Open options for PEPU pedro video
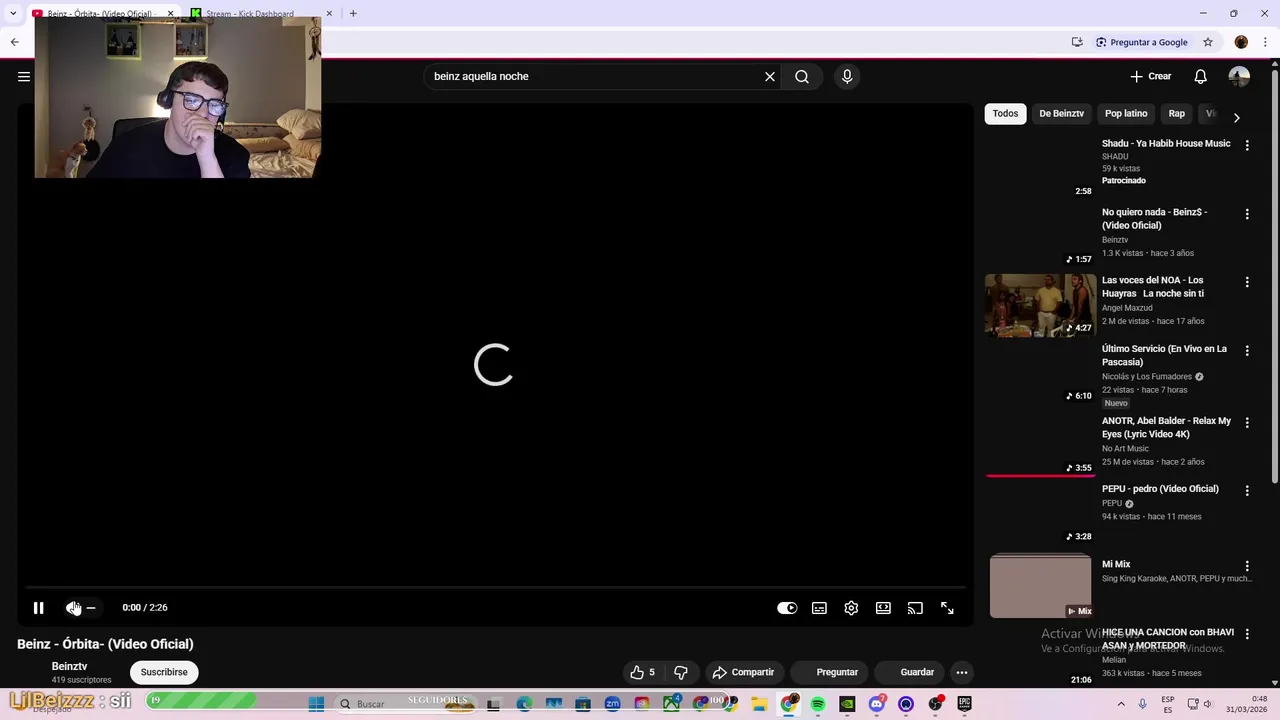The width and height of the screenshot is (1280, 720). point(1247,490)
